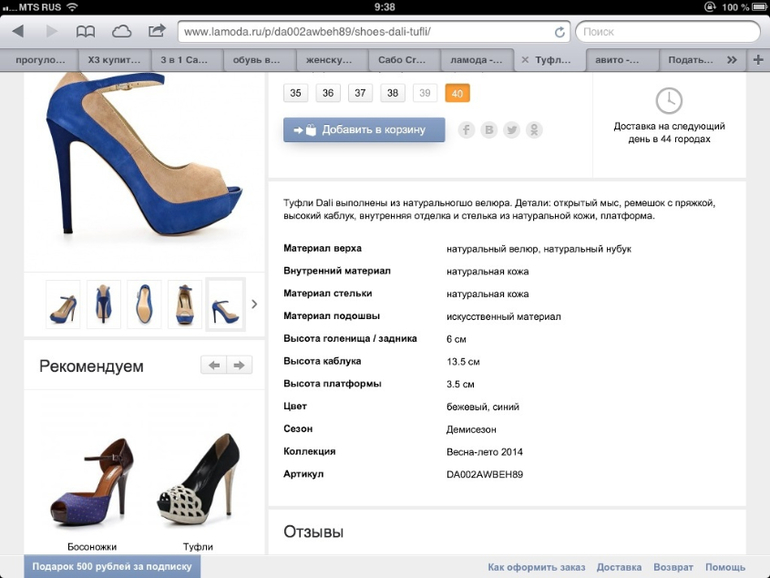
Task: Click the Весна-лето 2014 value
Action: click(x=485, y=452)
